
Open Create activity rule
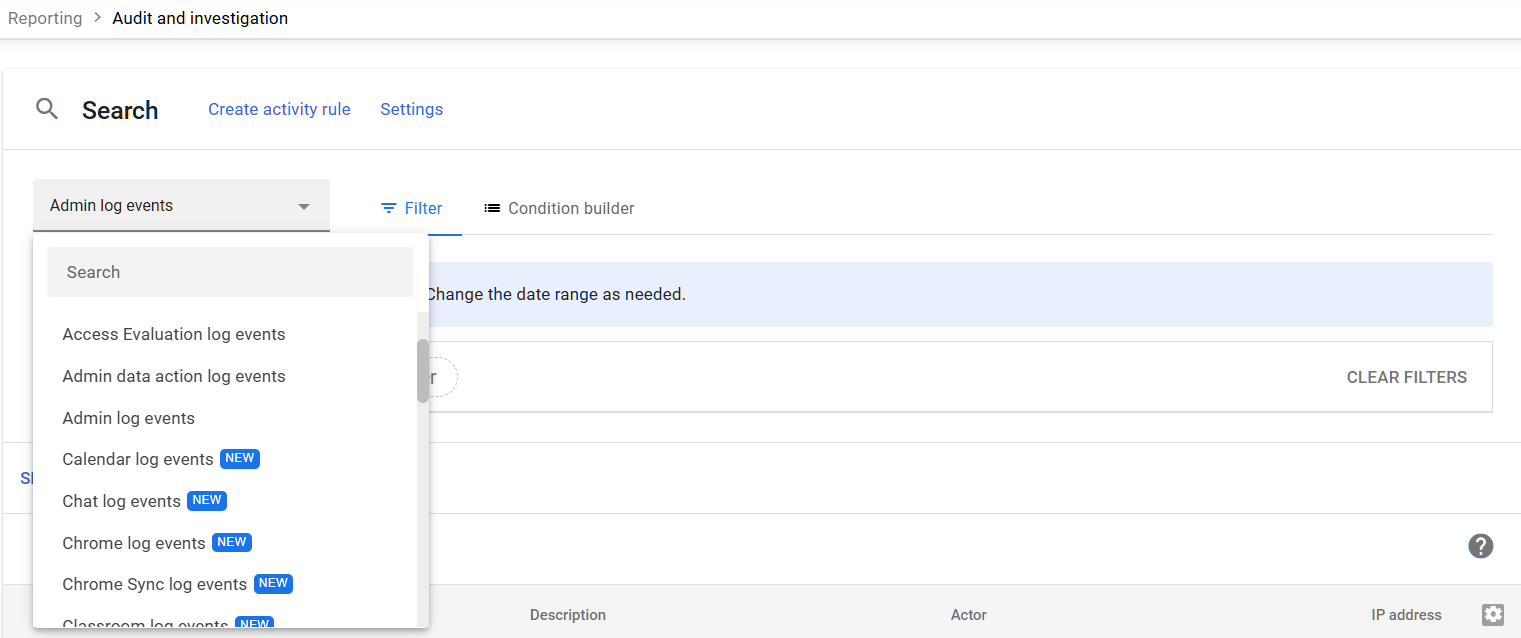pos(279,109)
